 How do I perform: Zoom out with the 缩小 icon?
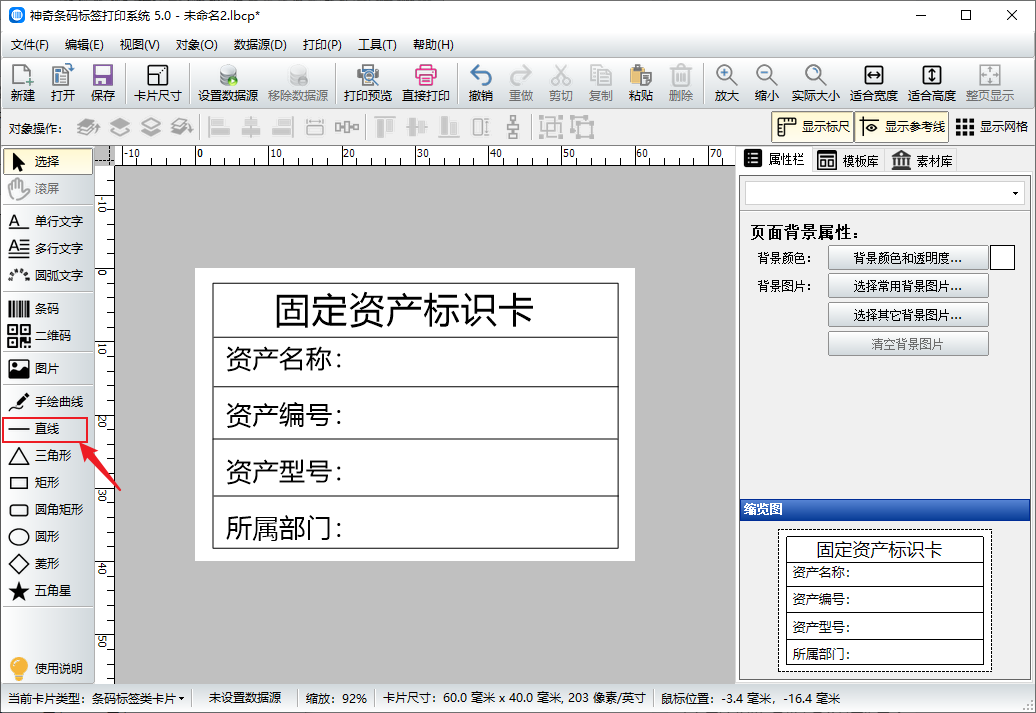766,83
